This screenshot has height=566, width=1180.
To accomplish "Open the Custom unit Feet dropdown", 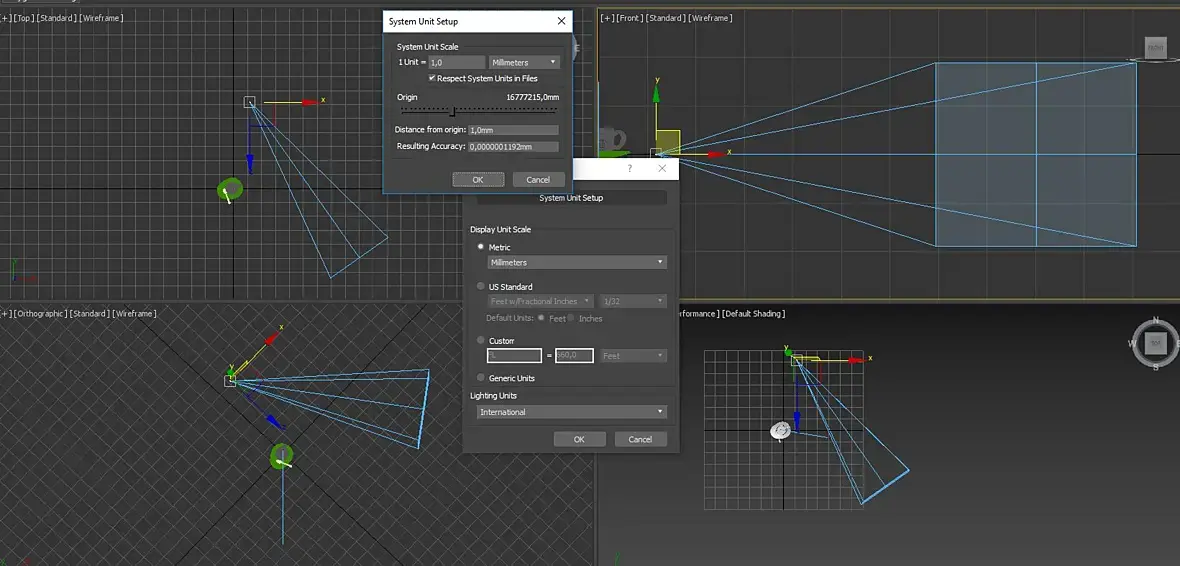I will tap(633, 355).
